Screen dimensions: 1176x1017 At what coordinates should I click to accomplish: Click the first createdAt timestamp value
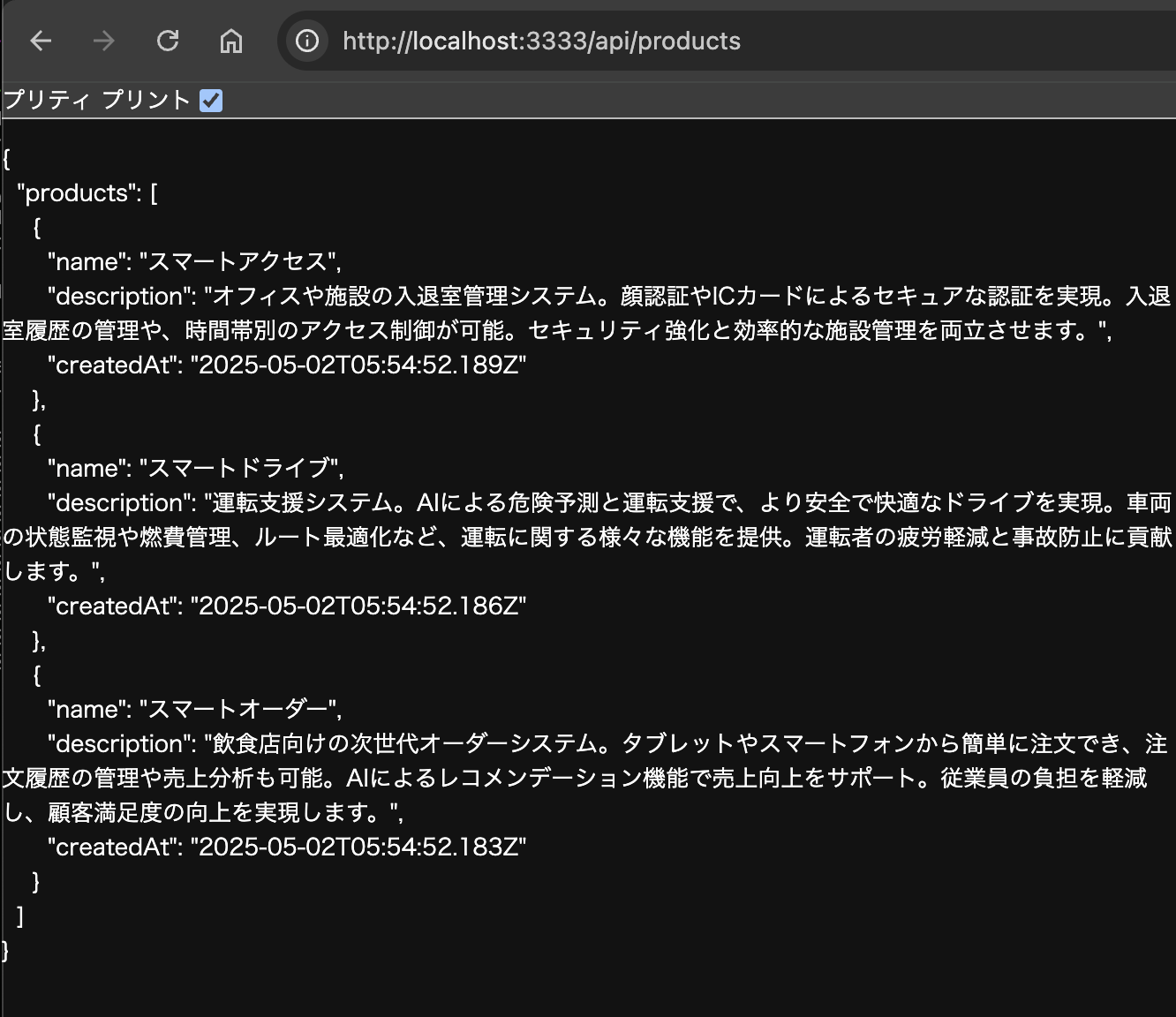tap(358, 365)
